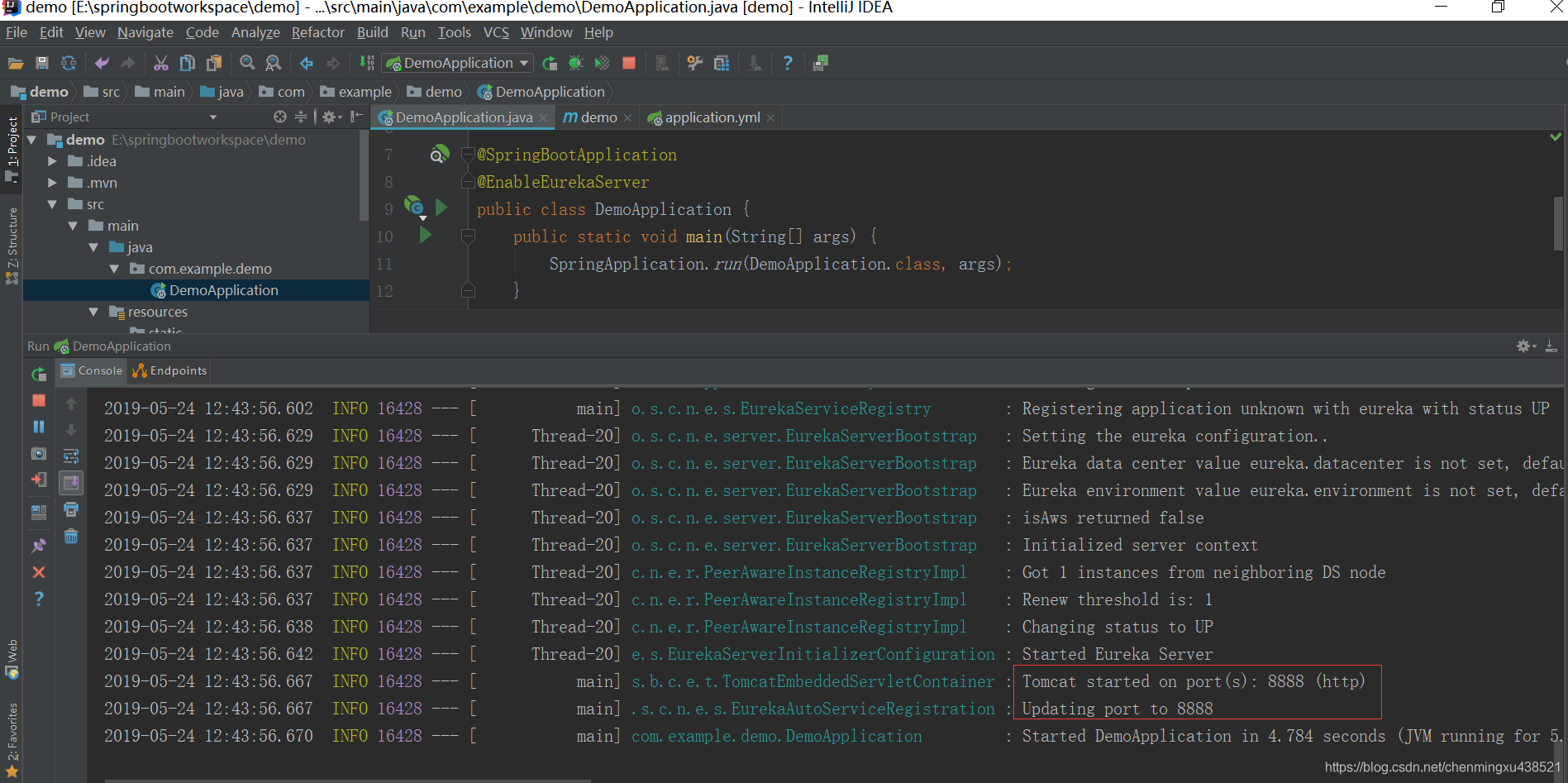The height and width of the screenshot is (783, 1568).
Task: Open Settings via the wrench icon
Action: pos(695,63)
